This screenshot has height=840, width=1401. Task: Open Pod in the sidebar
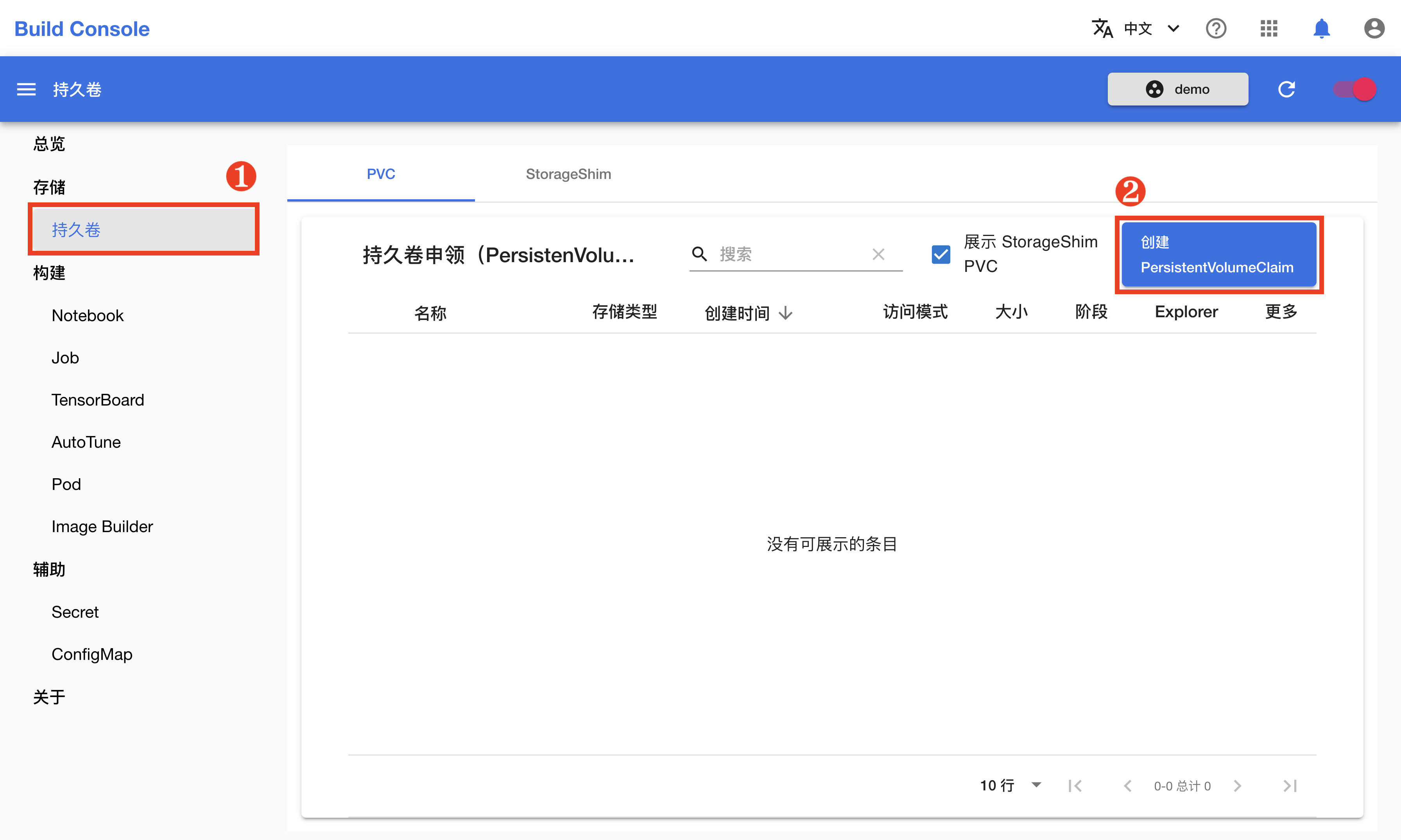click(66, 484)
